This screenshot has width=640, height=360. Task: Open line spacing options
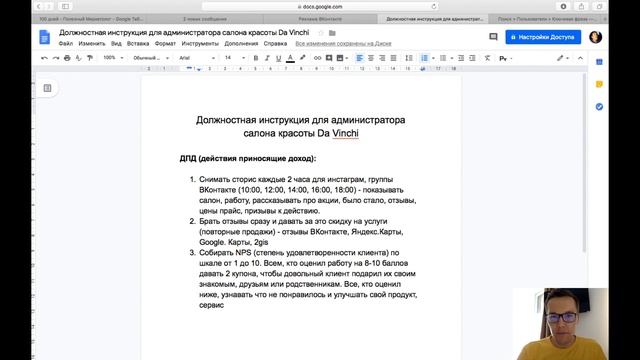click(x=409, y=58)
